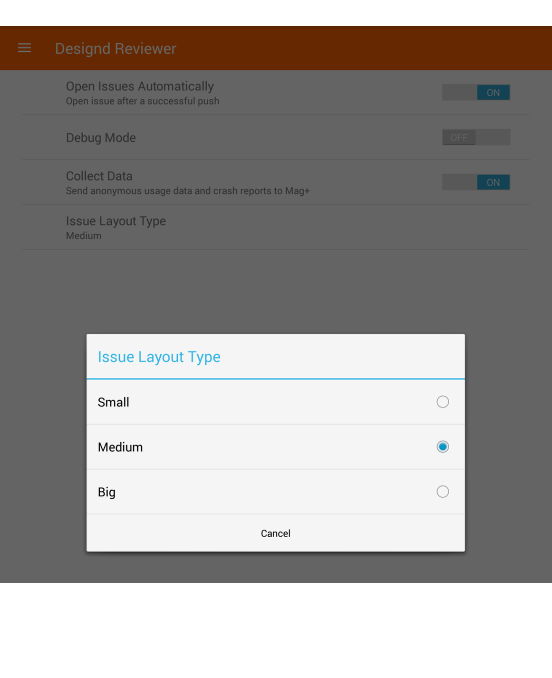Toggle the Debug Mode switch
This screenshot has height=678, width=552.
[x=476, y=138]
